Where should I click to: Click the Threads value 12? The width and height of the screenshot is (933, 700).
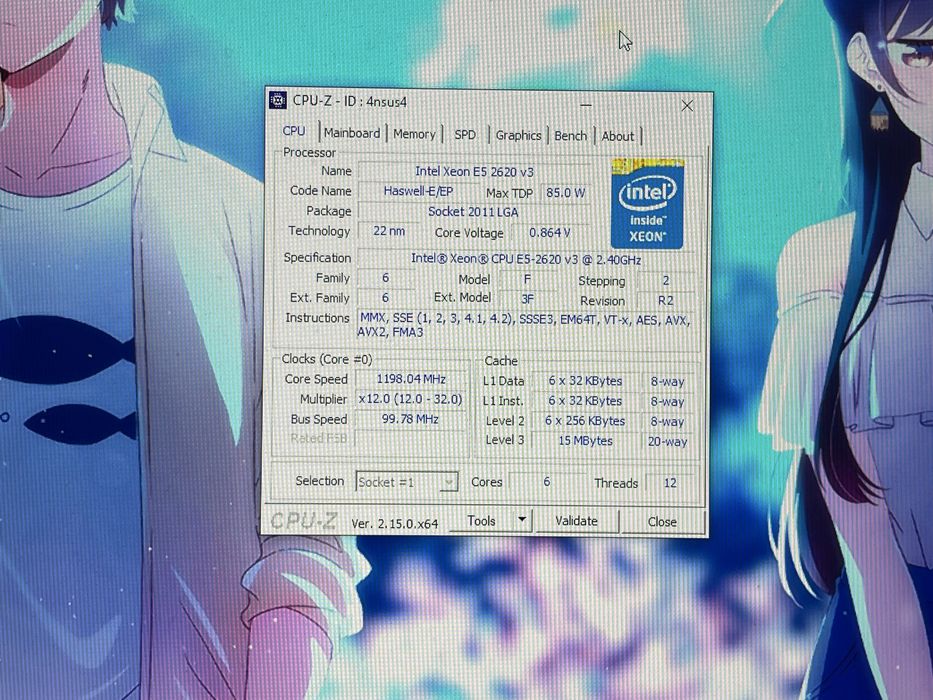pos(670,483)
